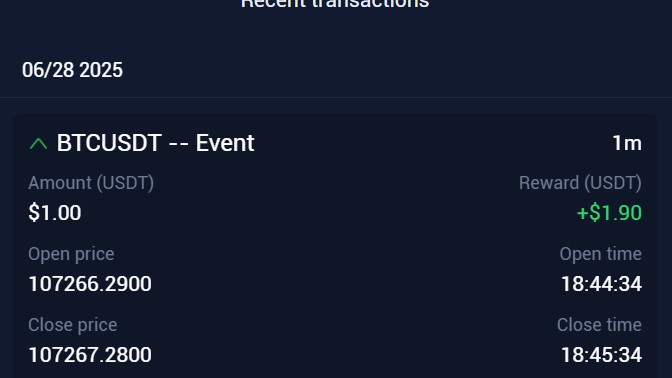Screen dimensions: 672x378
Task: Click the 1m duration label
Action: [627, 143]
